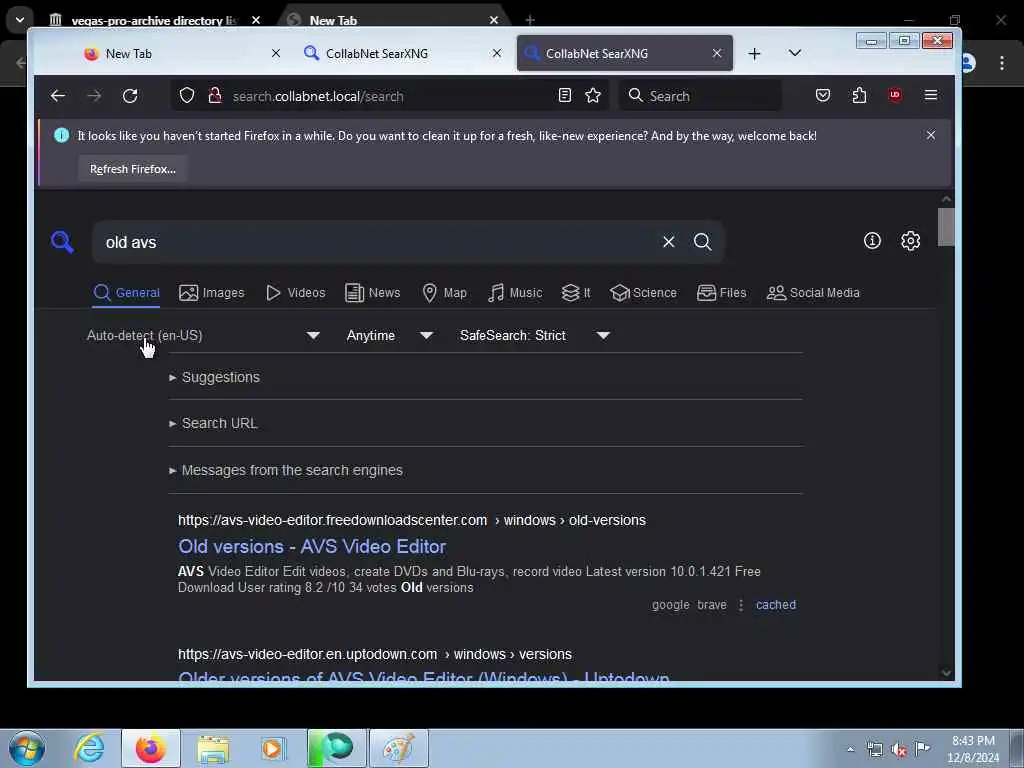Clear the search query with X

point(669,242)
